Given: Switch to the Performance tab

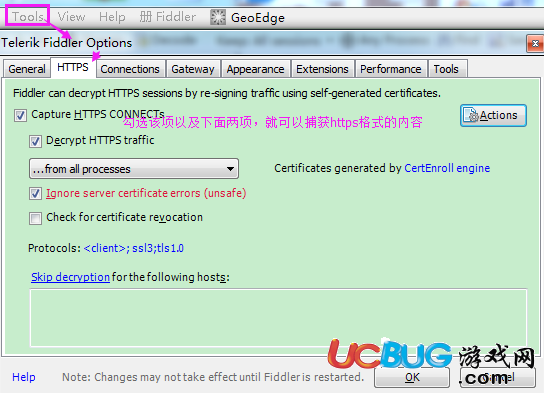Looking at the screenshot, I should [x=391, y=69].
